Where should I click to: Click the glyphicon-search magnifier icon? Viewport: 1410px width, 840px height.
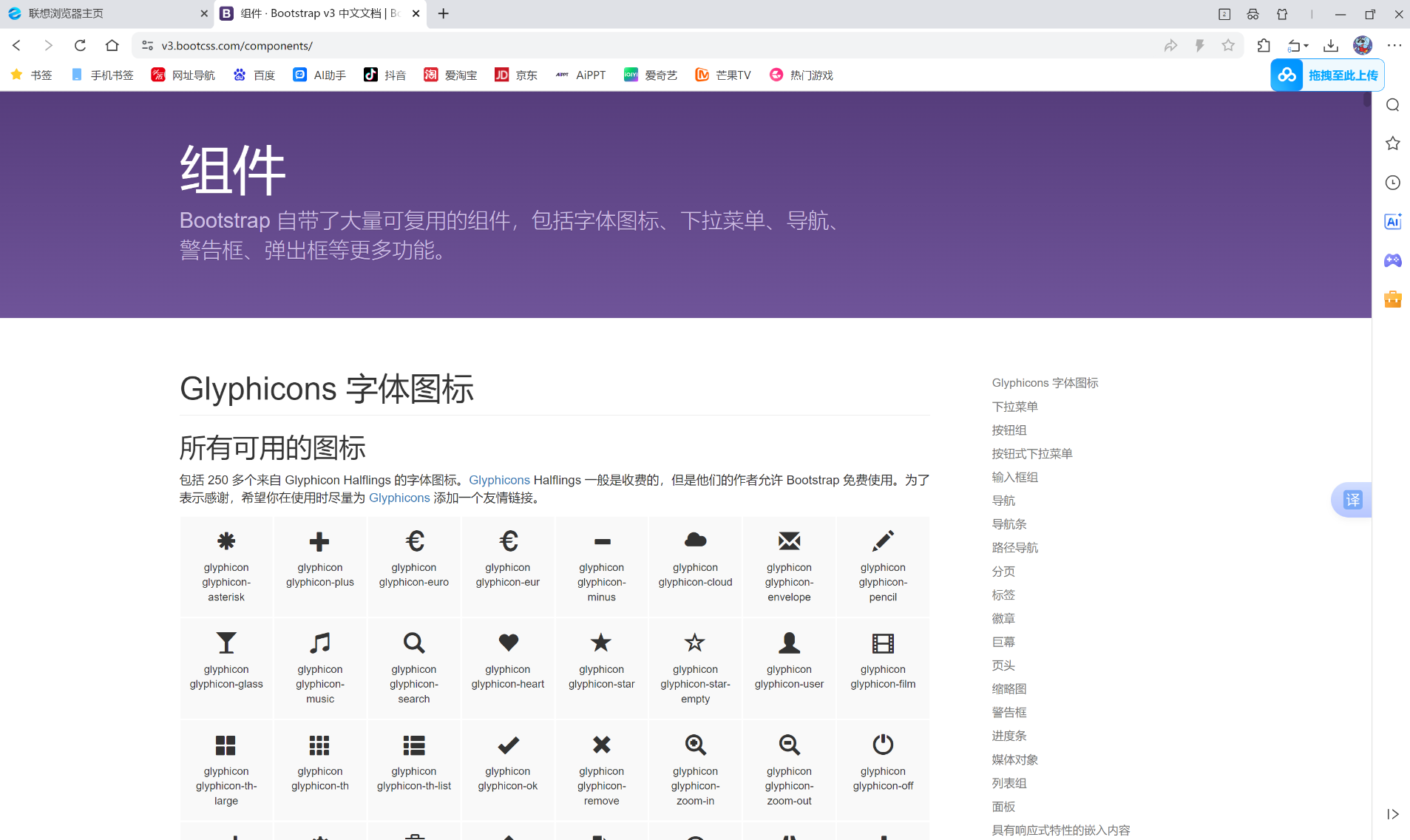point(414,643)
